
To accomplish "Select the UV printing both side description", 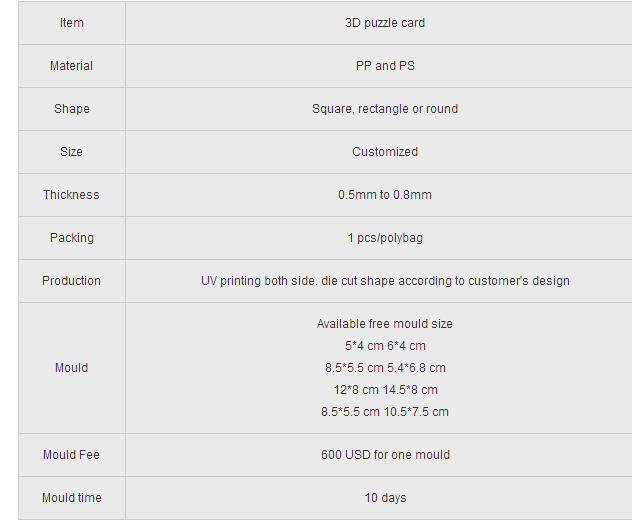I will [x=385, y=281].
